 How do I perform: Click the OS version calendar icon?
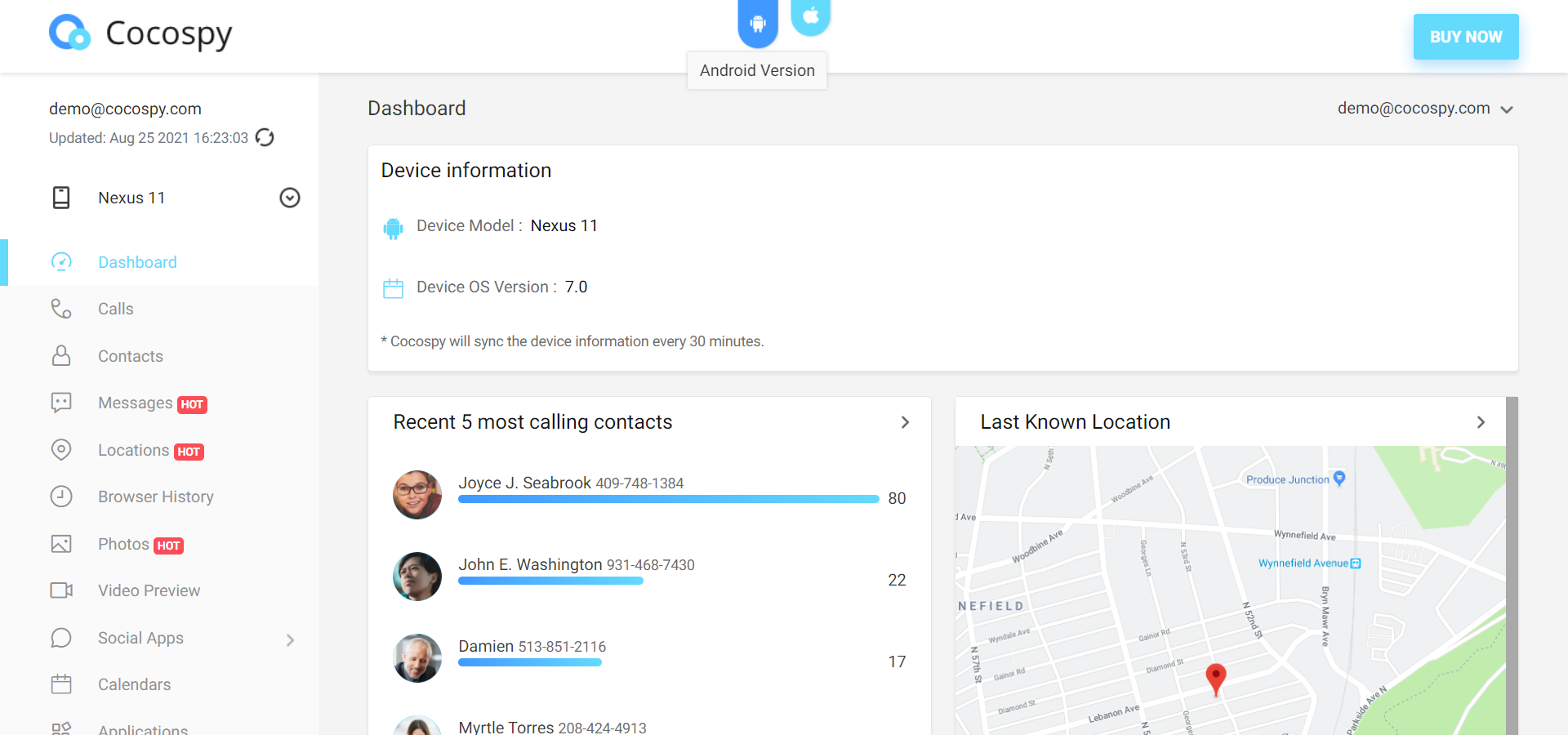click(393, 288)
